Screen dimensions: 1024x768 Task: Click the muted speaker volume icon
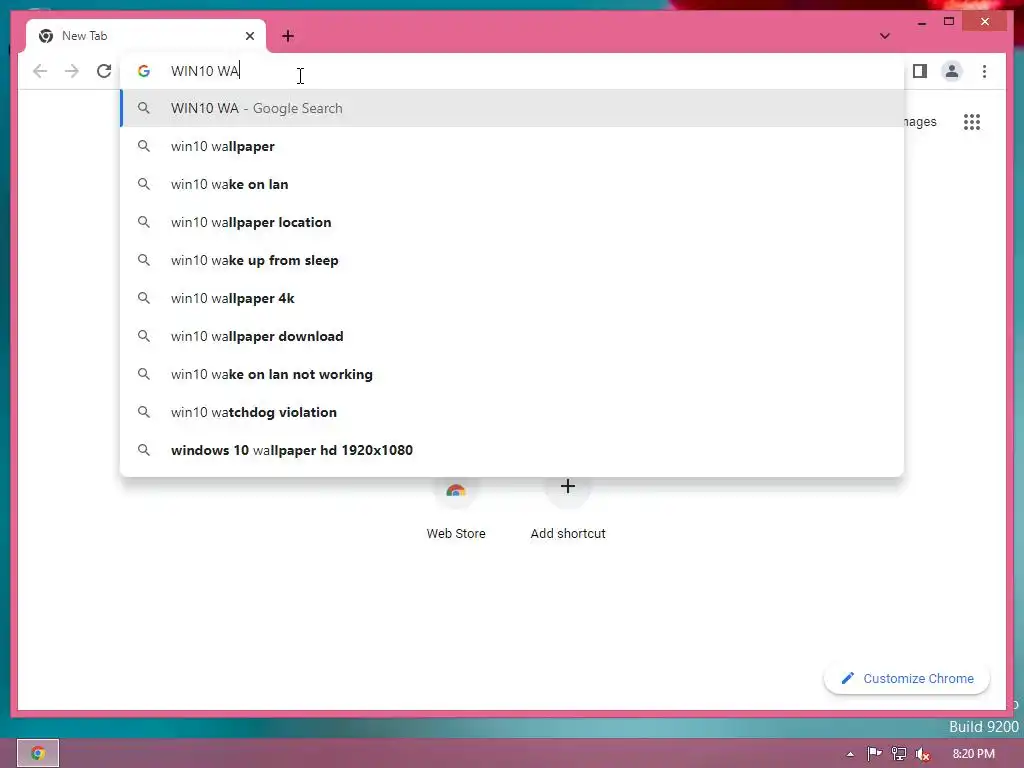(x=923, y=754)
